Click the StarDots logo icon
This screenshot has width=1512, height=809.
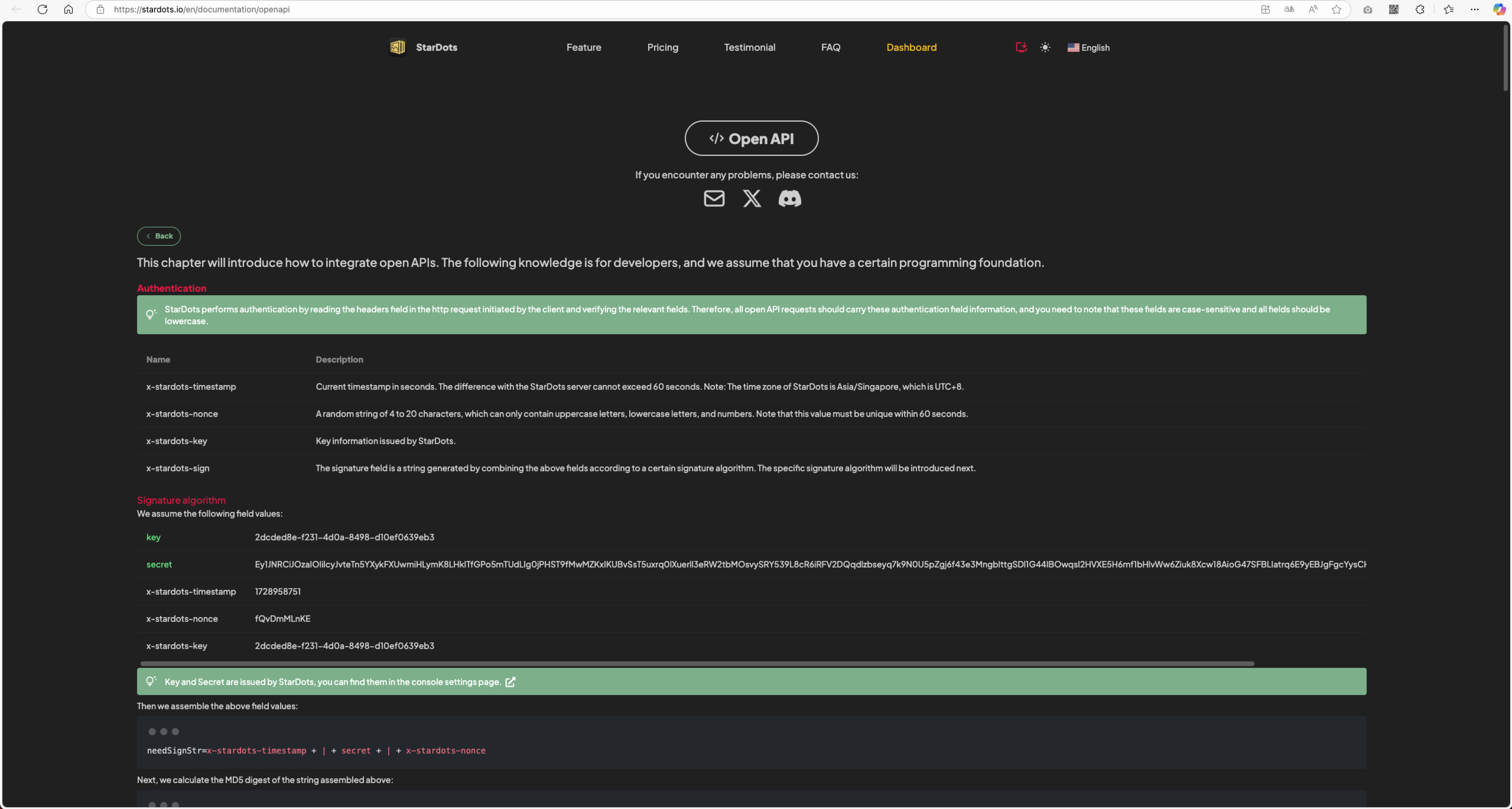(x=398, y=47)
